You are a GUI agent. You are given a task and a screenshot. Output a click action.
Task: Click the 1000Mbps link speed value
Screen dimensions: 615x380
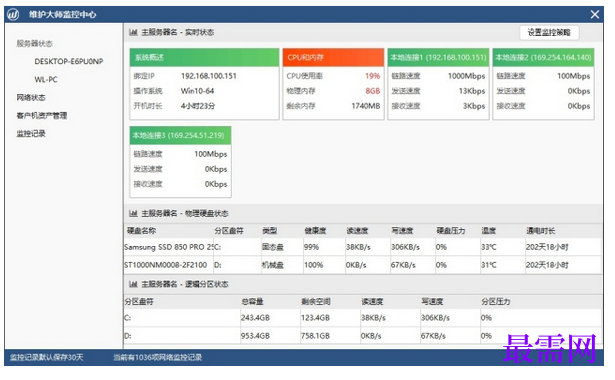coord(467,76)
